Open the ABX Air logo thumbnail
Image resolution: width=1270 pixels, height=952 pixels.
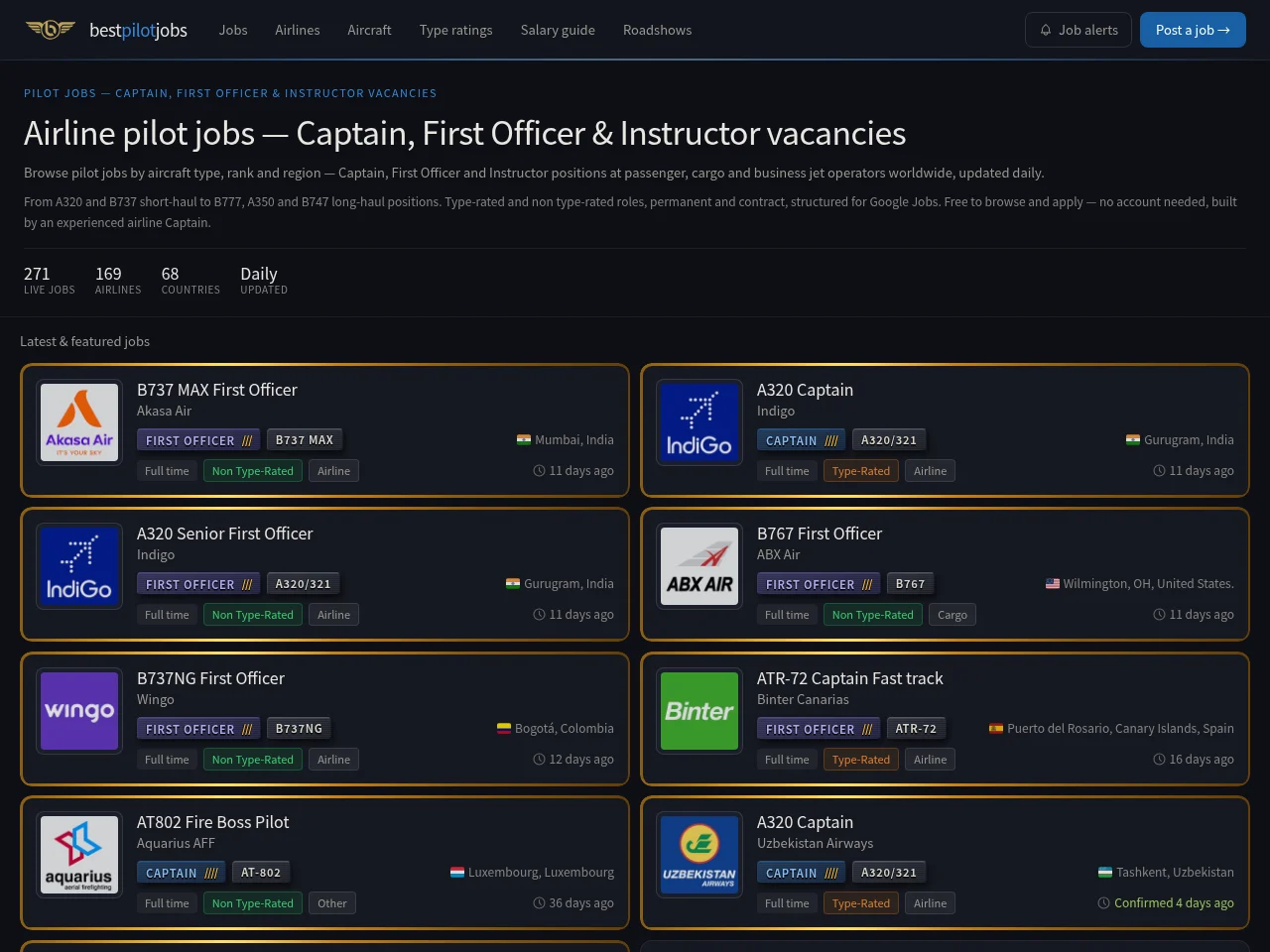tap(699, 566)
